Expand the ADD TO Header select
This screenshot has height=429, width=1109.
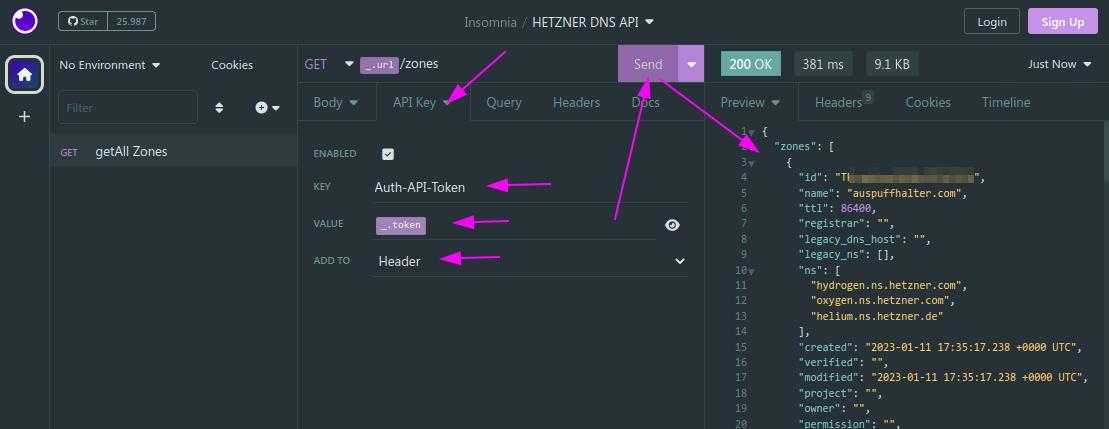(x=530, y=261)
